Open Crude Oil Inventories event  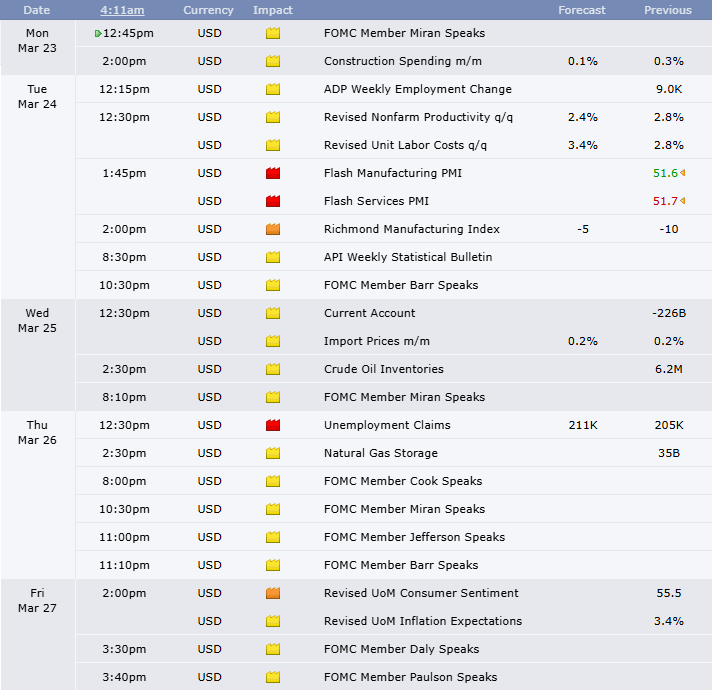384,369
